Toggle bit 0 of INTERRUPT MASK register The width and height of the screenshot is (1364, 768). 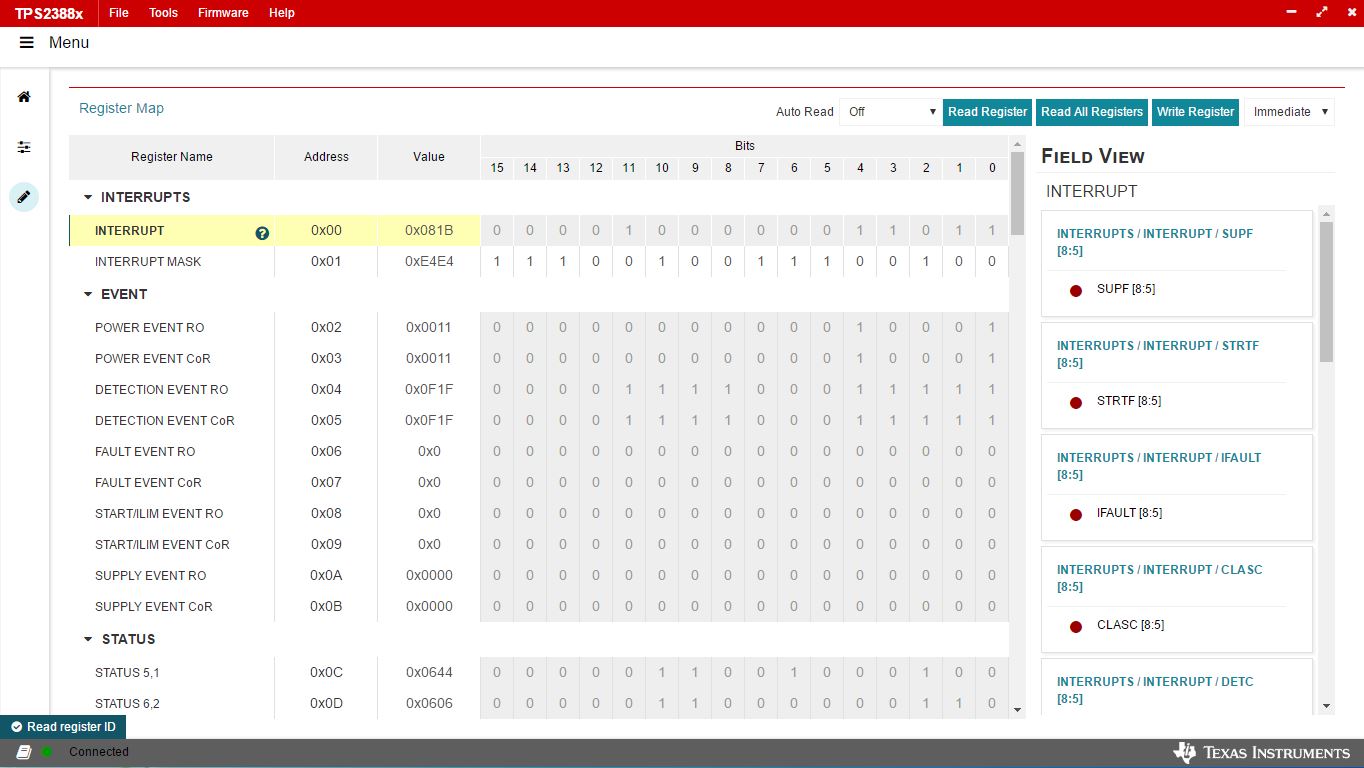992,262
